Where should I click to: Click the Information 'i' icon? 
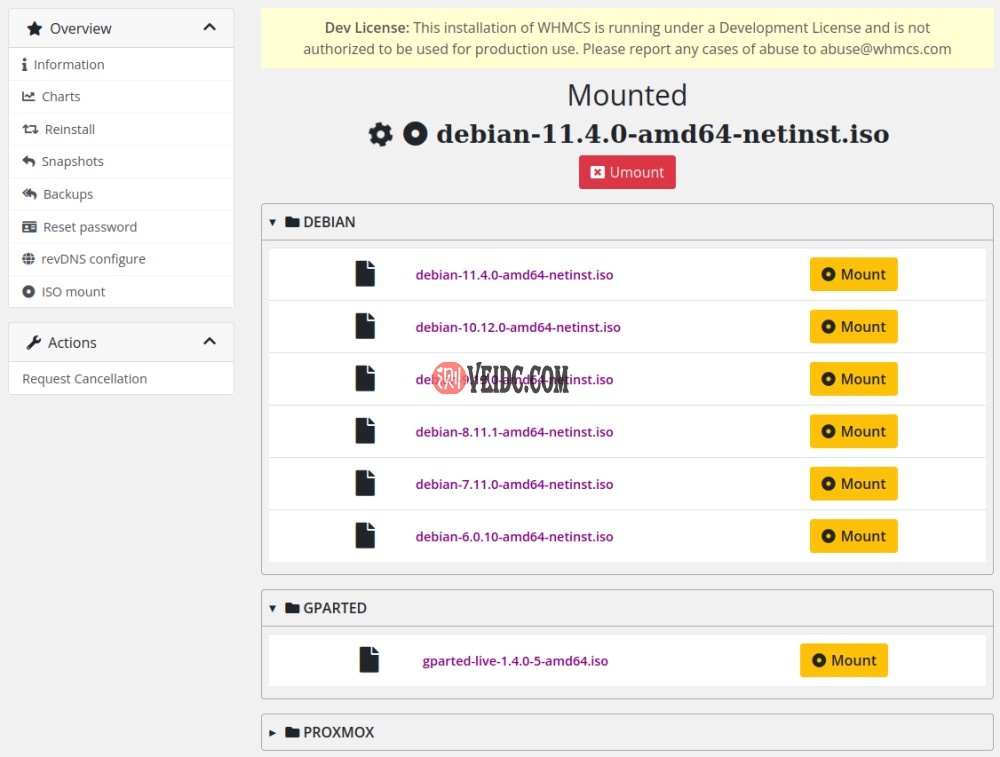point(24,64)
